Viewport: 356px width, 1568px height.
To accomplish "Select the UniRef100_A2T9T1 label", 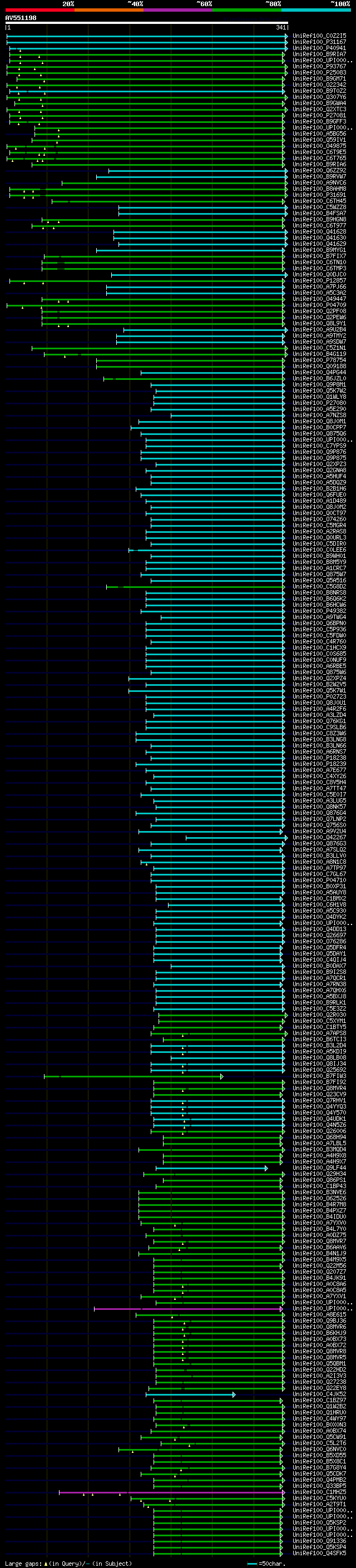I will (x=319, y=1504).
